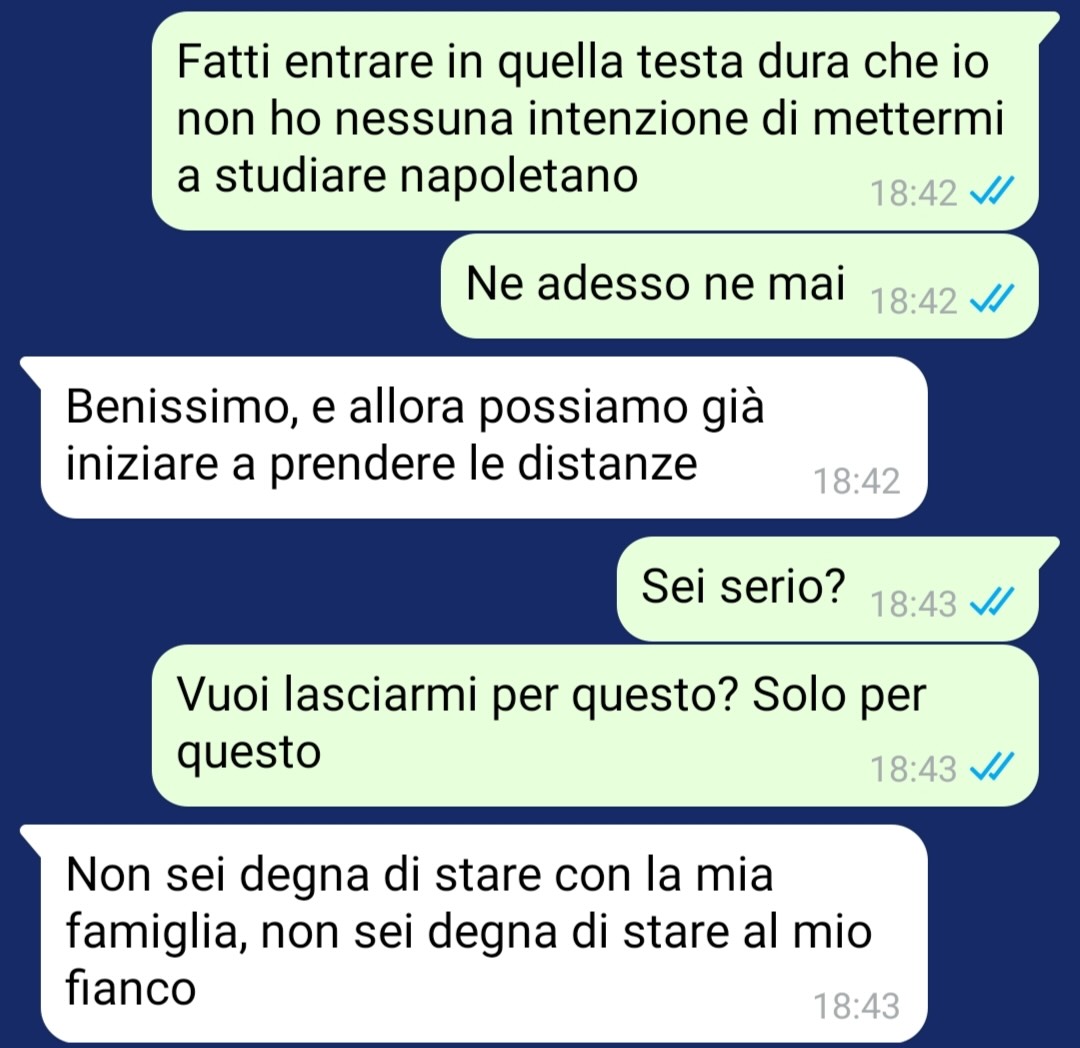Screen dimensions: 1080x1048
Task: Tap read ticks on 'Vuoi lasciarmi per questo' message
Action: point(992,767)
